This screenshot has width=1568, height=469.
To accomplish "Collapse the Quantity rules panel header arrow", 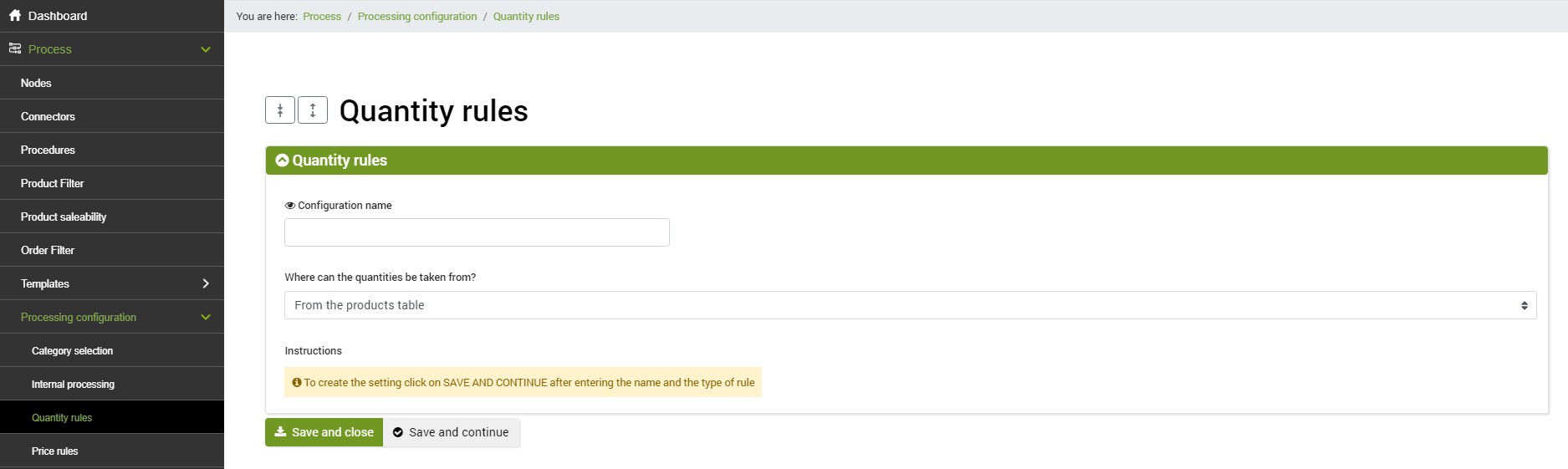I will point(282,161).
